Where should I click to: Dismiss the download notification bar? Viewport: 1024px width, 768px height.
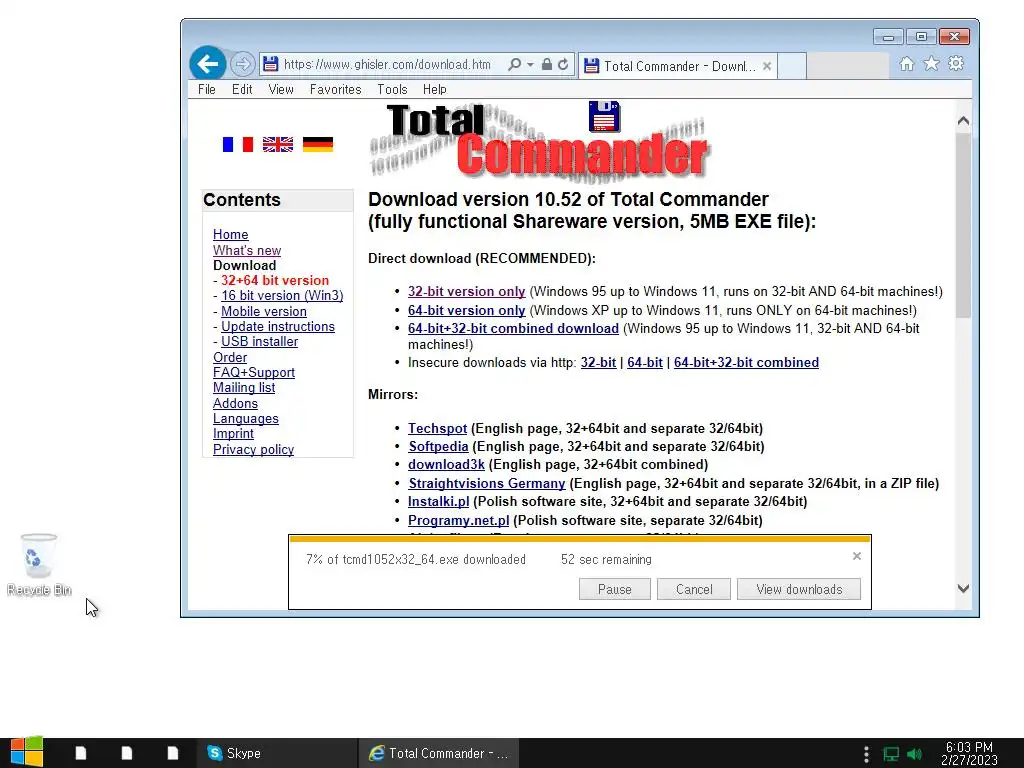click(857, 556)
